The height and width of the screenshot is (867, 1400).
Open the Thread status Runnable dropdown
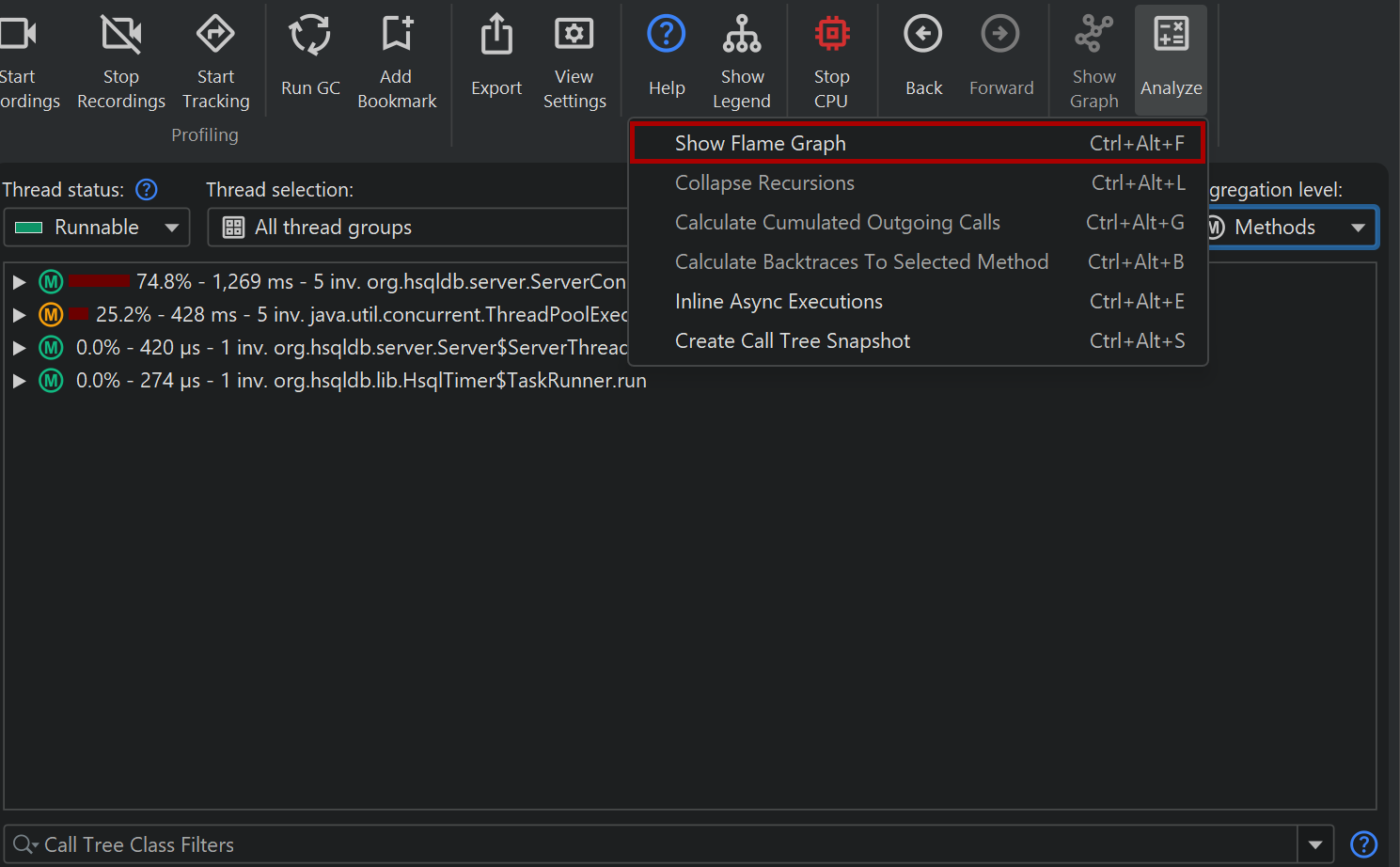(x=97, y=228)
